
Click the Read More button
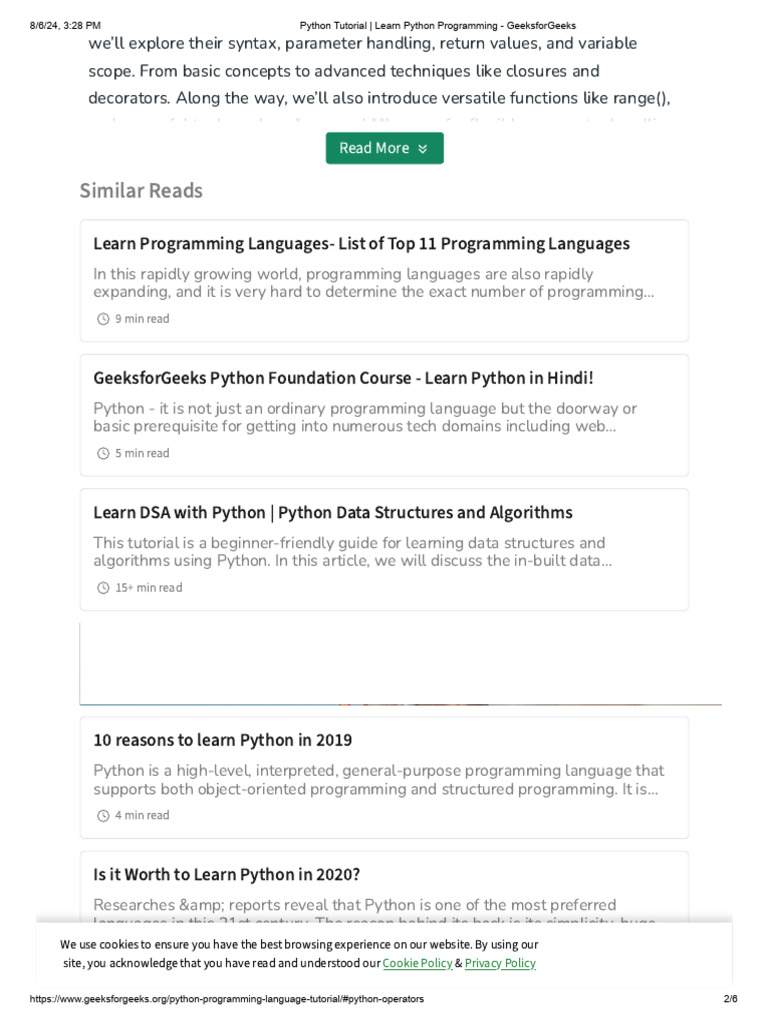tap(374, 148)
